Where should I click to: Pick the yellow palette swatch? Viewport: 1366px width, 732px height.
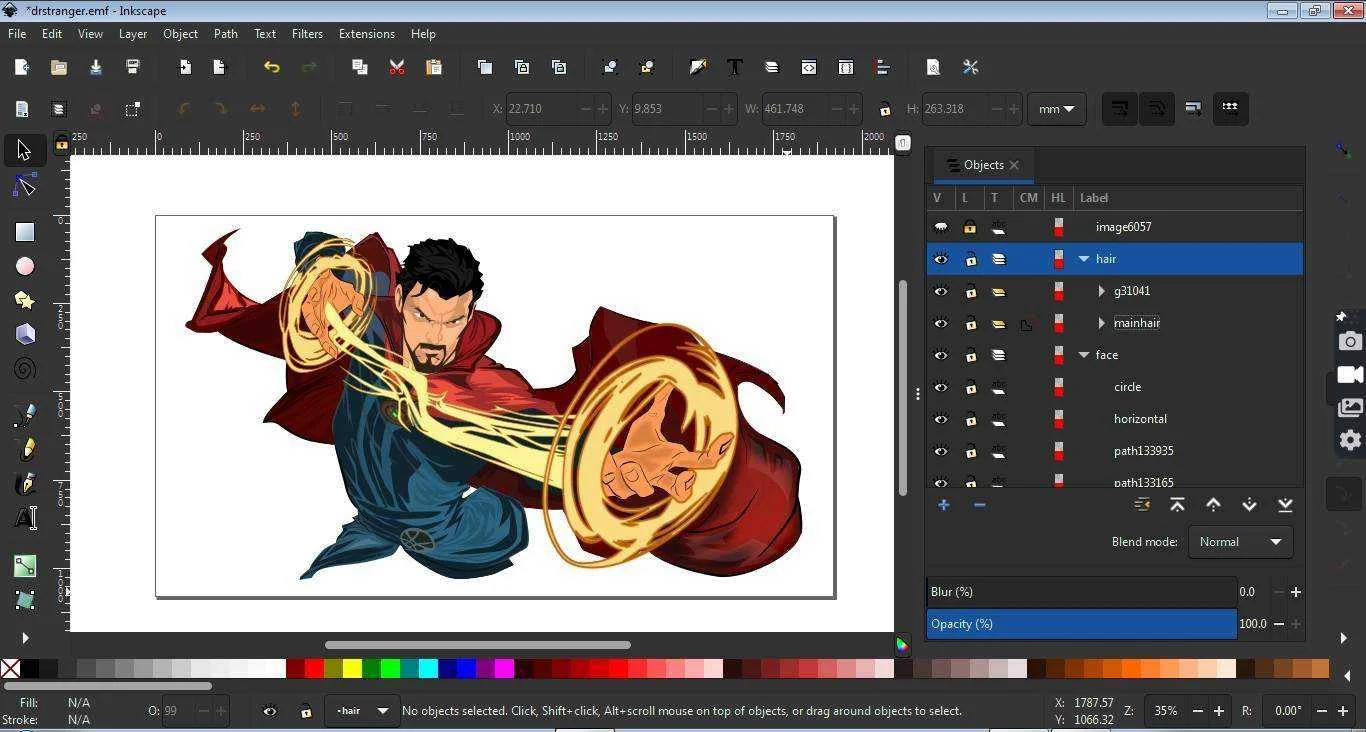coord(352,668)
